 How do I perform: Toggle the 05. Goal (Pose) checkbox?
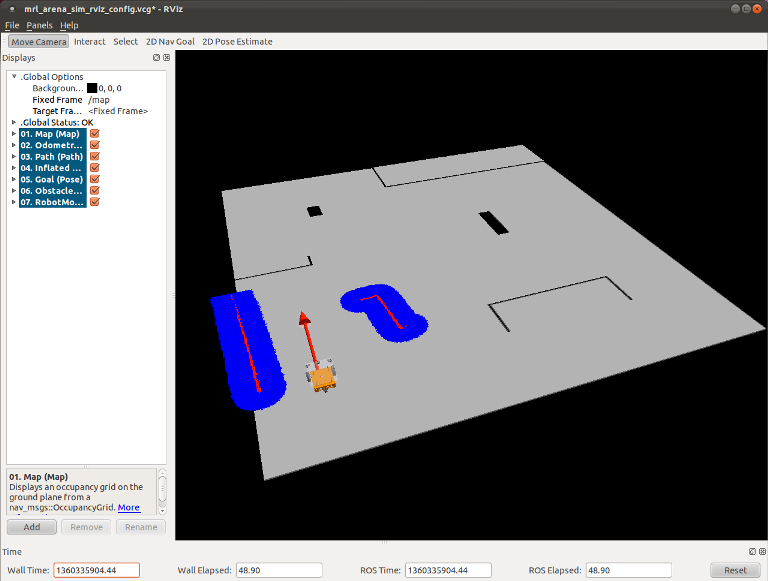(x=95, y=179)
